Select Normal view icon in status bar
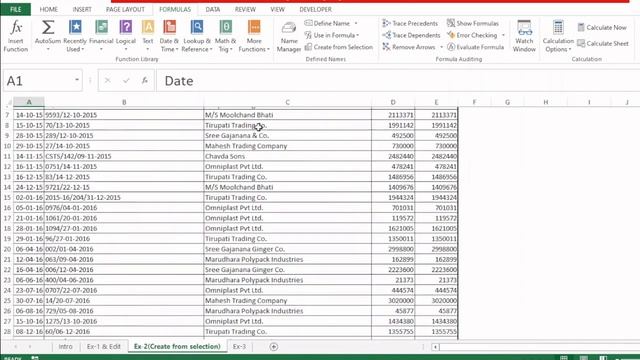The width and height of the screenshot is (640, 360). click(564, 358)
